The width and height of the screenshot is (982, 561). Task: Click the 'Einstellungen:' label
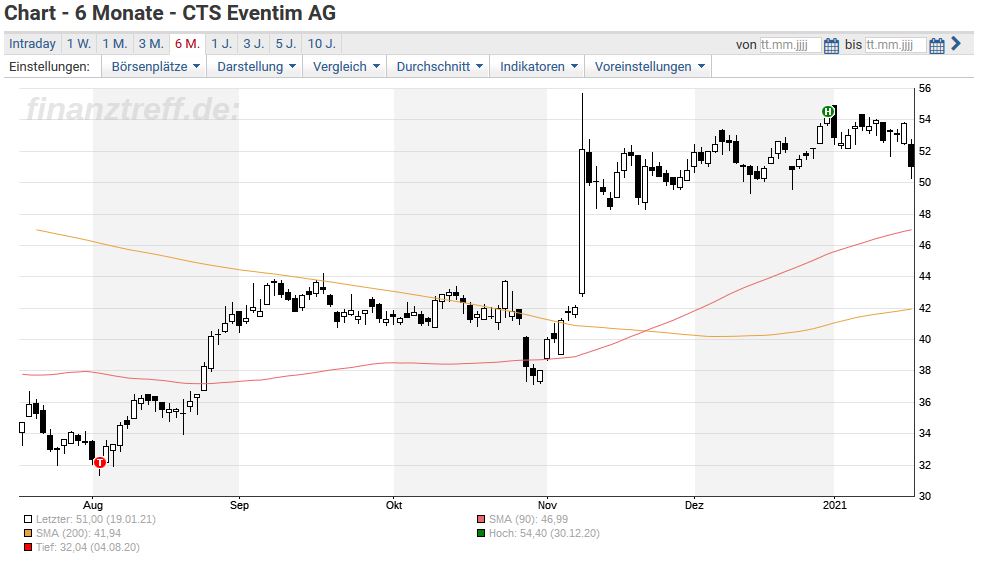[49, 66]
